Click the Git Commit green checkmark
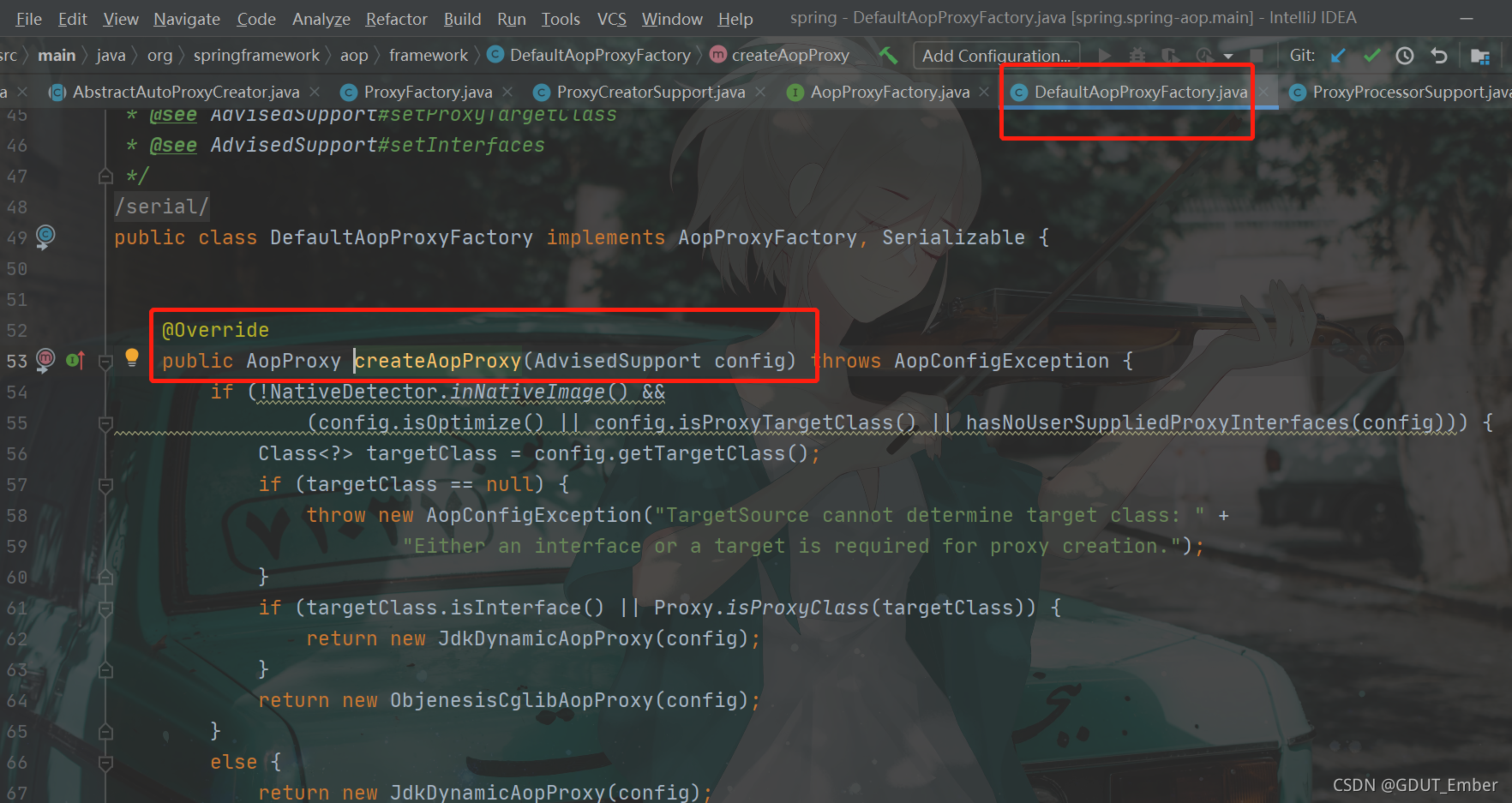1512x803 pixels. pos(1371,56)
